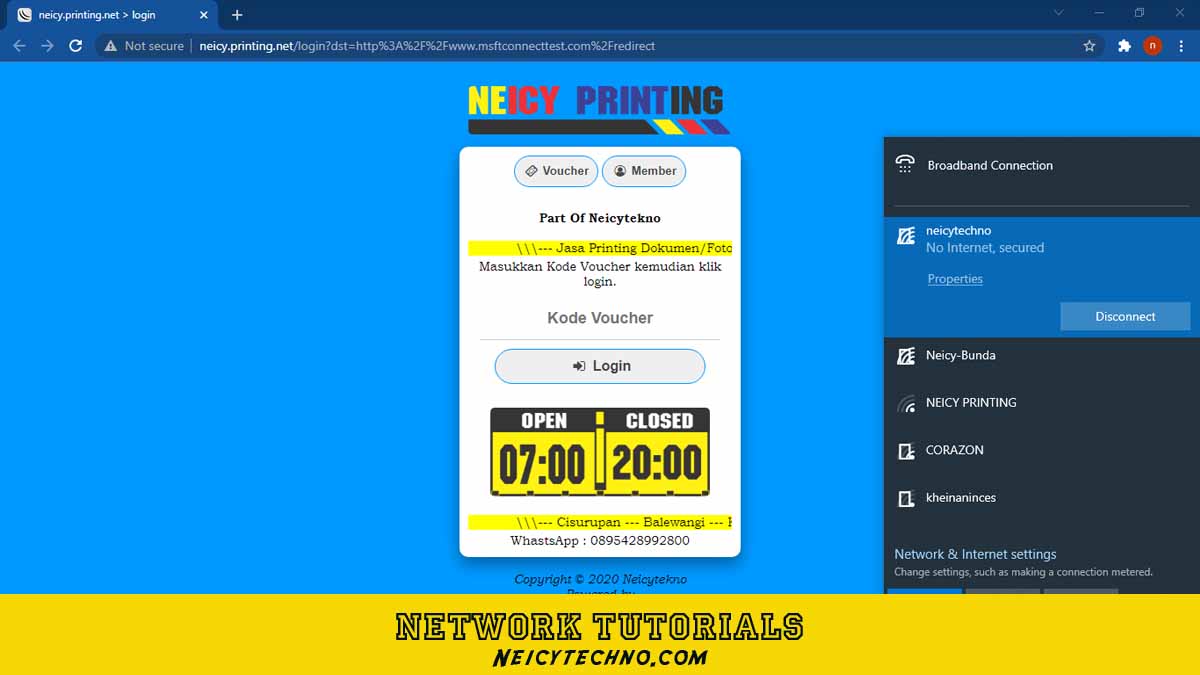Click 'No Internet, secured' status text

coord(985,248)
